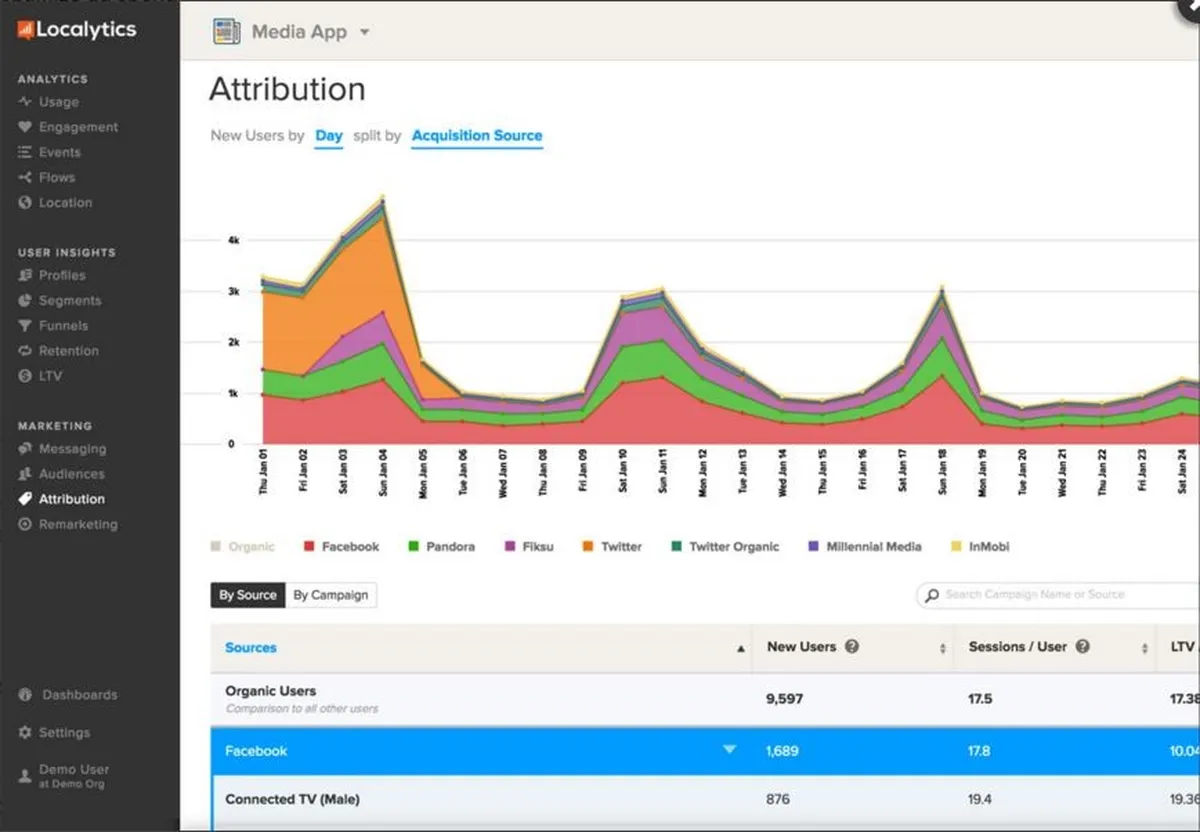
Task: Click the Funnels filter icon
Action: 25,325
